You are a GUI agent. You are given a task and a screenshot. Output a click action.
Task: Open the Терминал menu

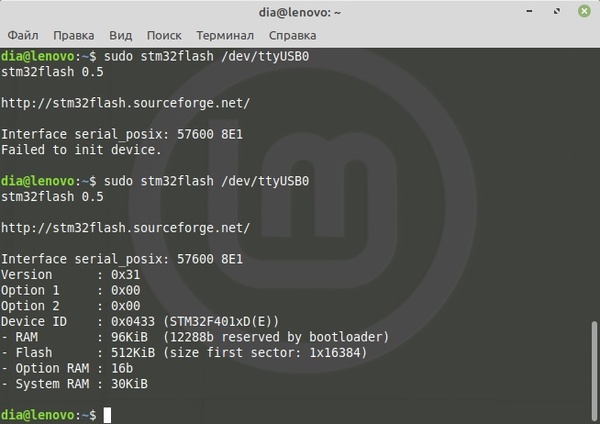click(224, 34)
